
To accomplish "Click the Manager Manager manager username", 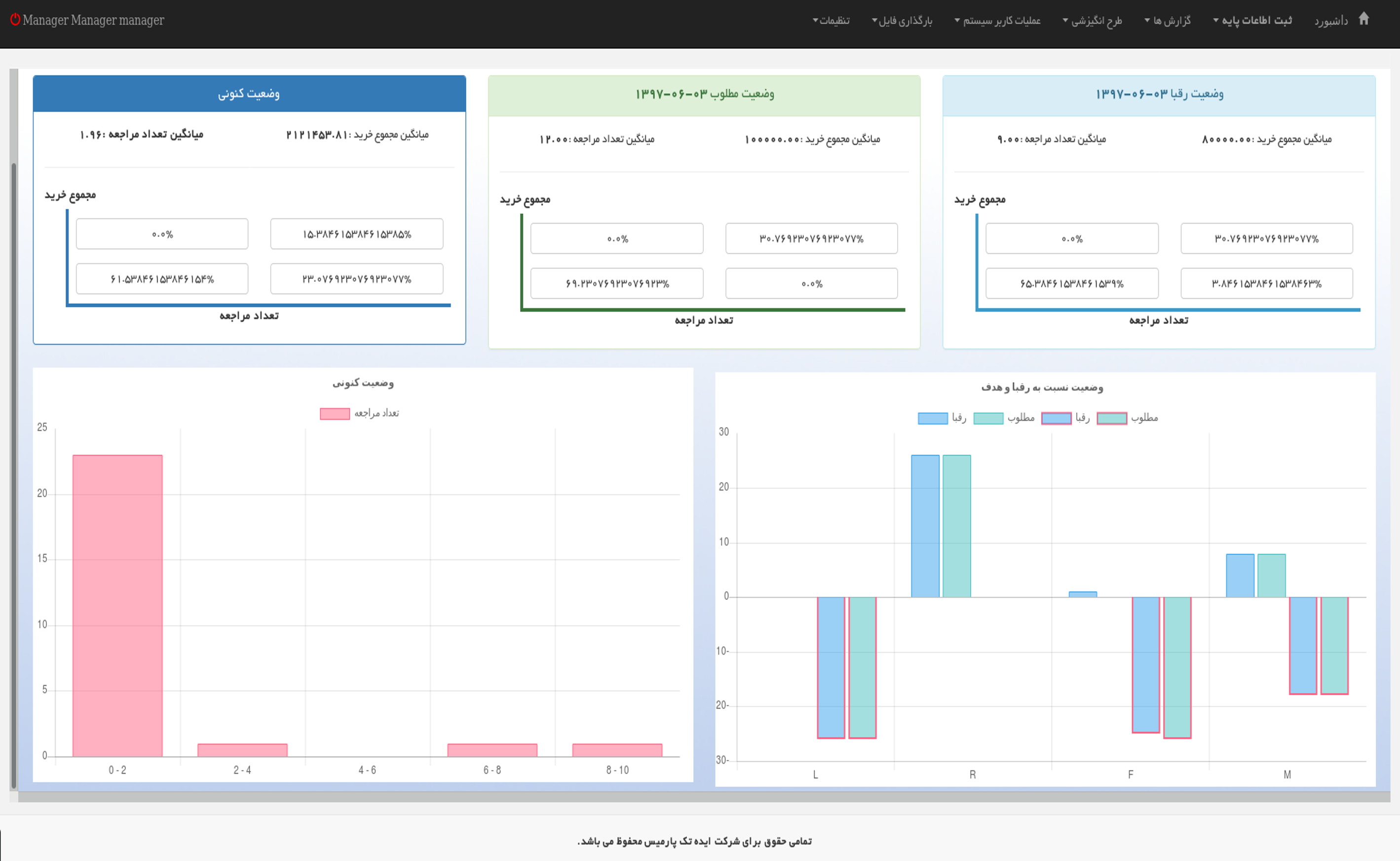I will pyautogui.click(x=93, y=20).
